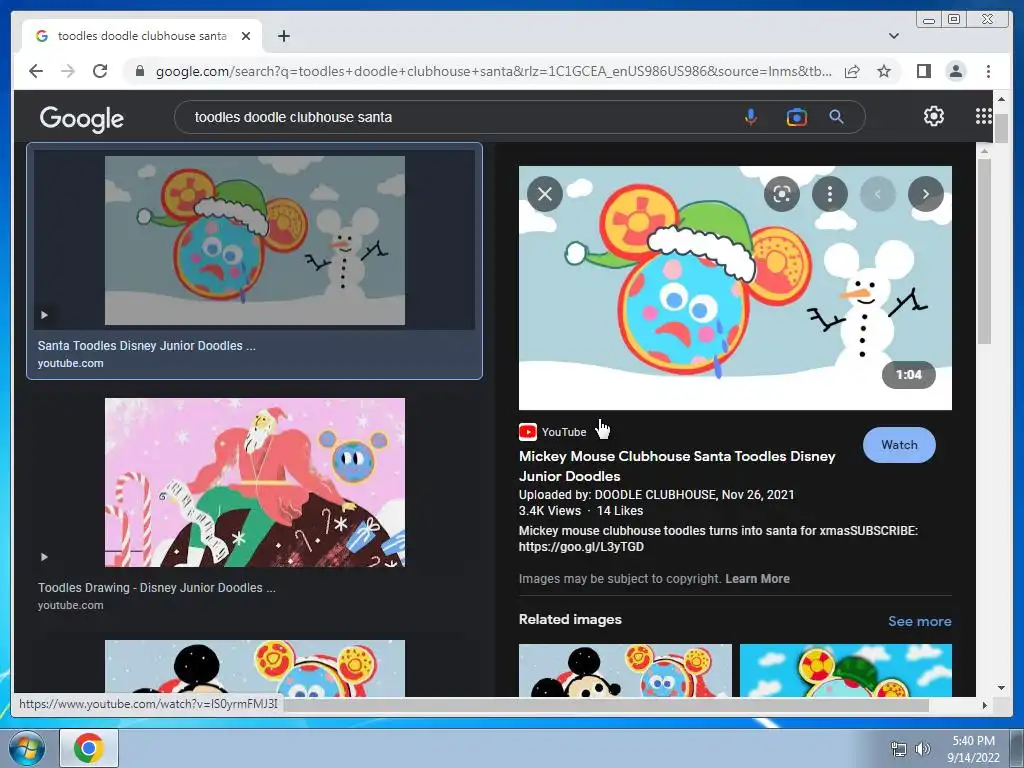Click Uploaded by DOODLE CLUBHOUSE text
The image size is (1024, 768).
coord(656,494)
